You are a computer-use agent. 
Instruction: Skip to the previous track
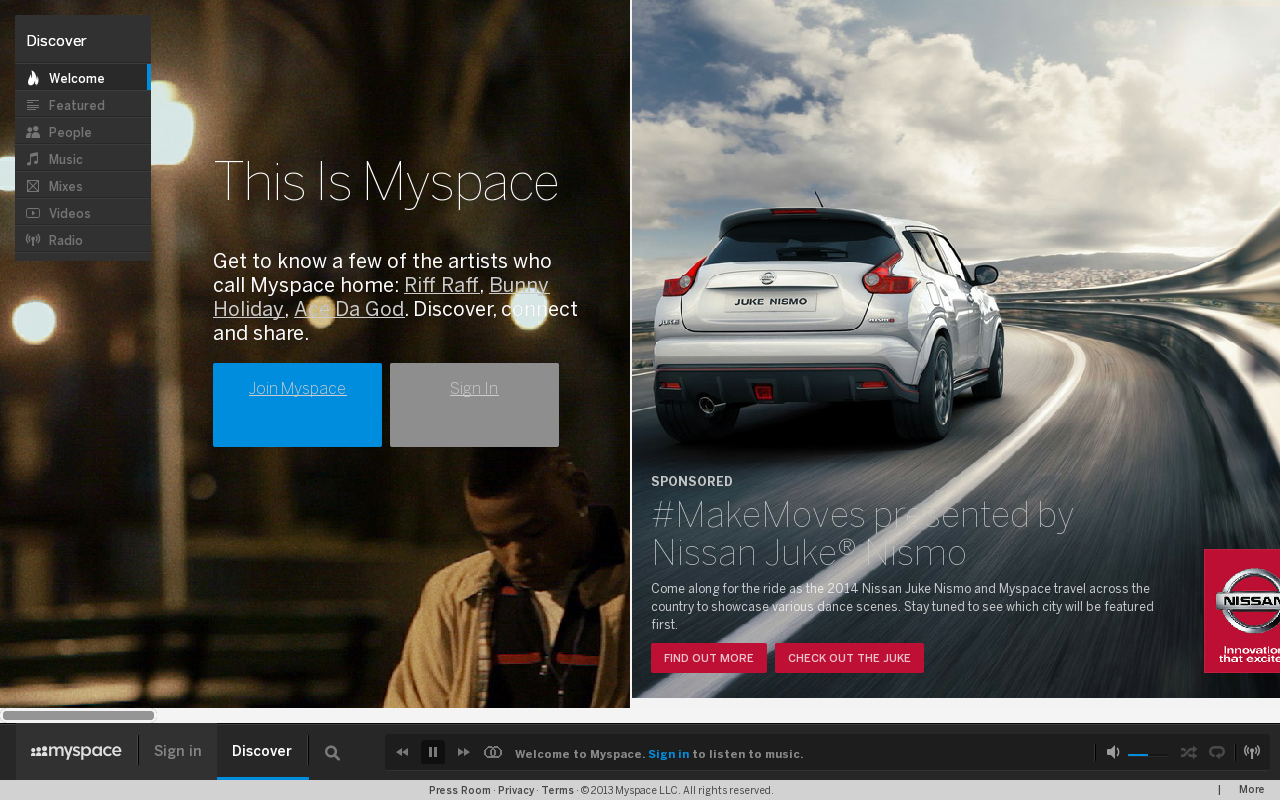coord(402,752)
